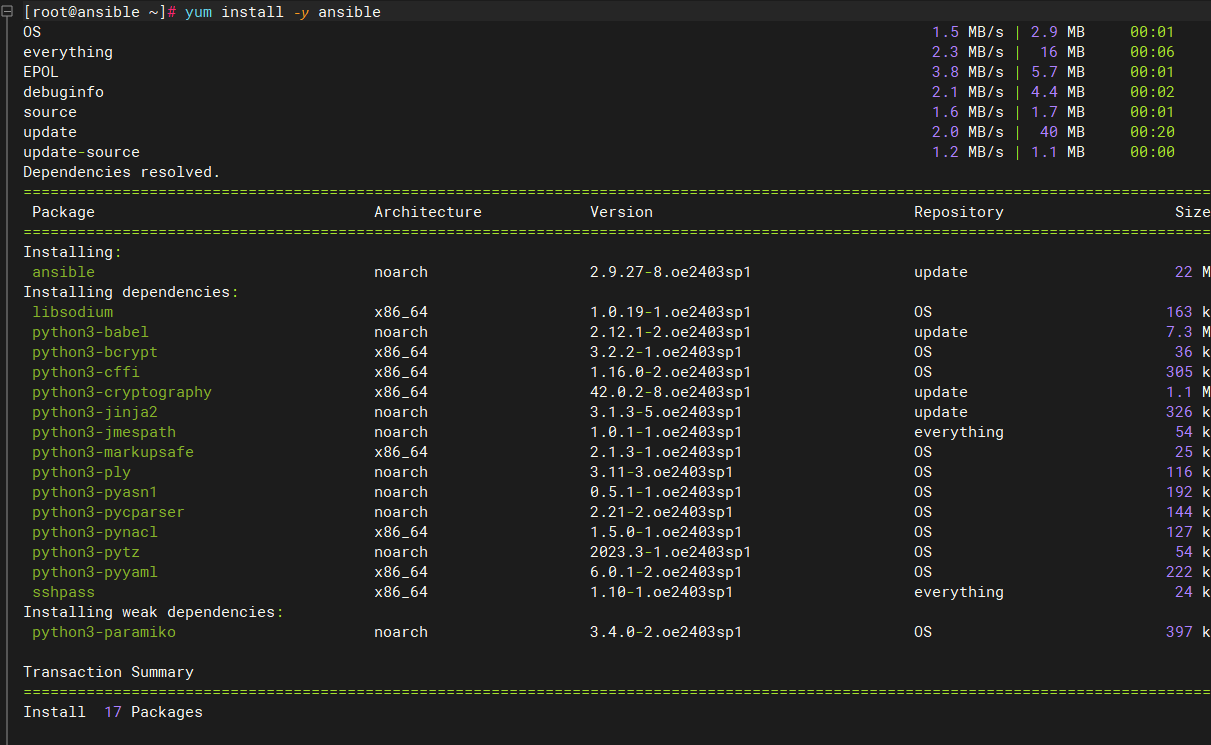Collapse the command output fold icon
Image resolution: width=1211 pixels, height=745 pixels.
(7, 12)
